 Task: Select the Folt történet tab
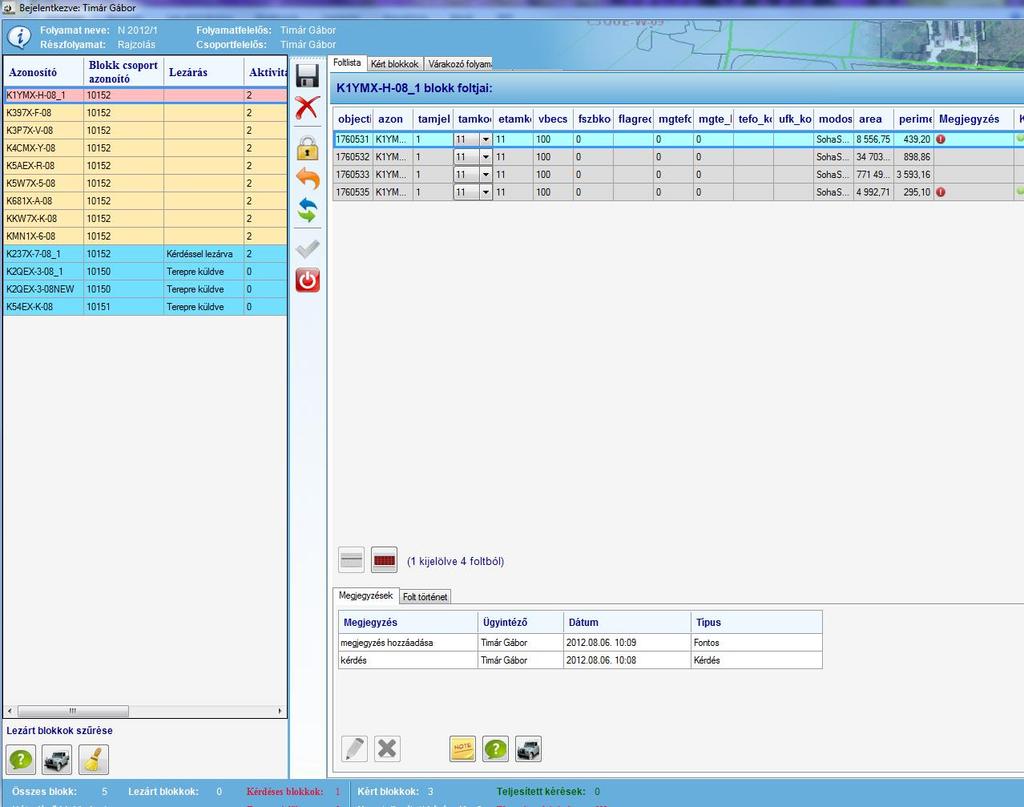[x=425, y=597]
